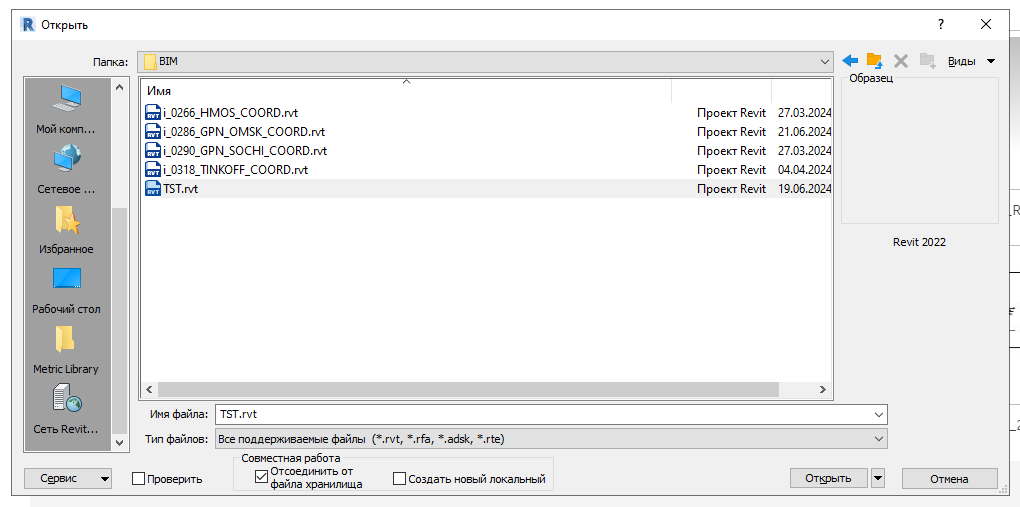
Task: Open the Виды views menu
Action: (x=971, y=61)
